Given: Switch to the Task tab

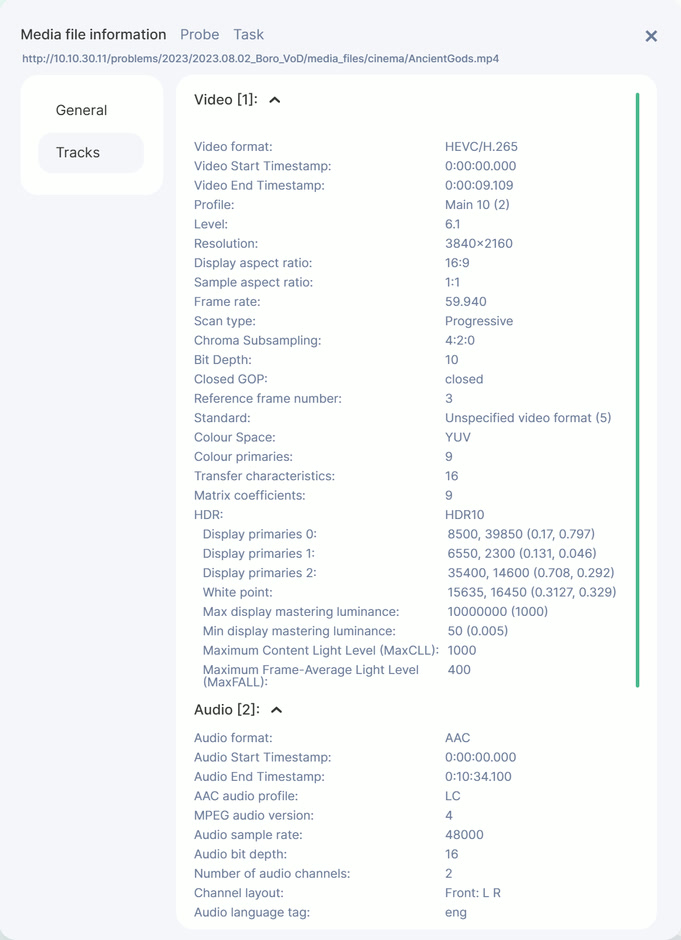Looking at the screenshot, I should pyautogui.click(x=249, y=34).
